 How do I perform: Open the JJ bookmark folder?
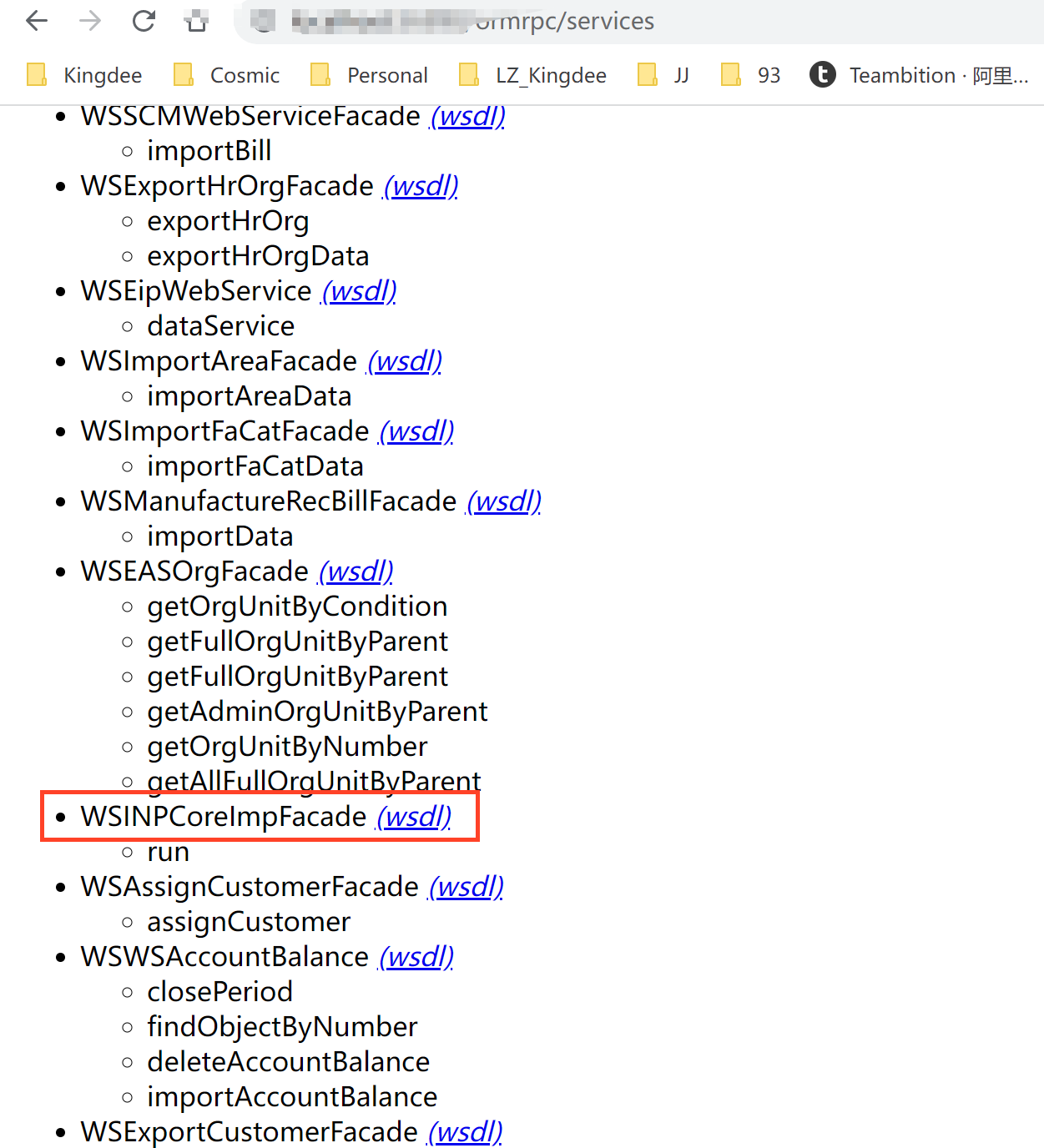pos(663,75)
